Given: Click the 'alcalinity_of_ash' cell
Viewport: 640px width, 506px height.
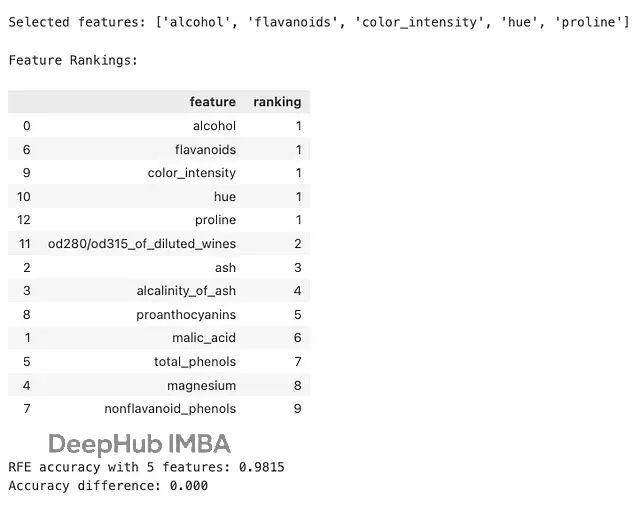Looking at the screenshot, I should (x=186, y=291).
